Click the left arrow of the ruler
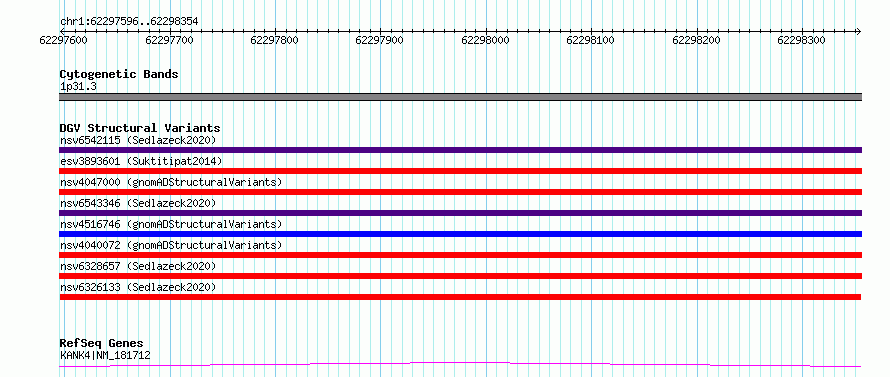 click(62, 31)
